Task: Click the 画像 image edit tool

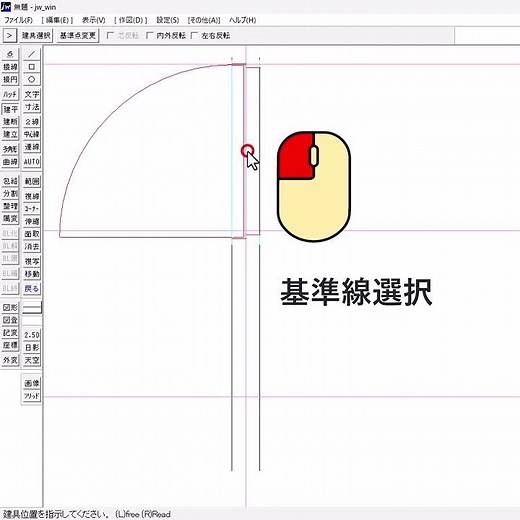Action: [x=32, y=383]
